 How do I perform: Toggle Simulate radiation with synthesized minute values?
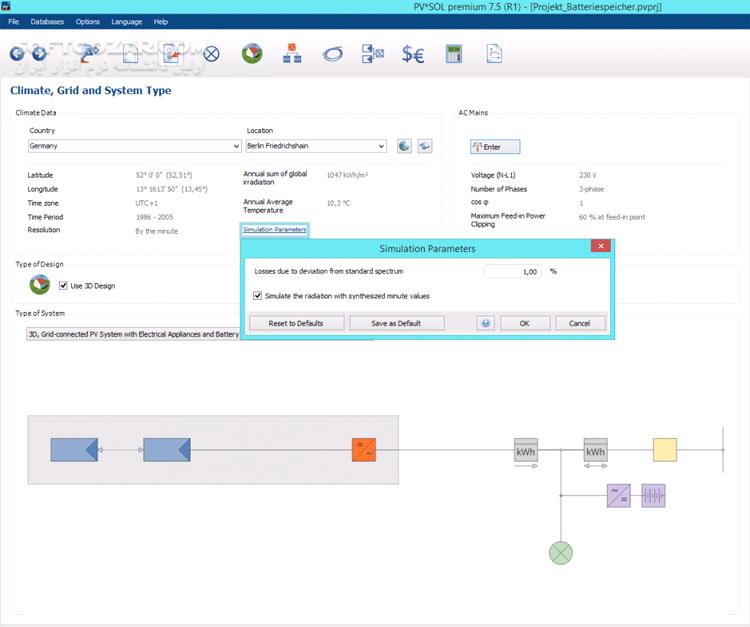pos(258,296)
